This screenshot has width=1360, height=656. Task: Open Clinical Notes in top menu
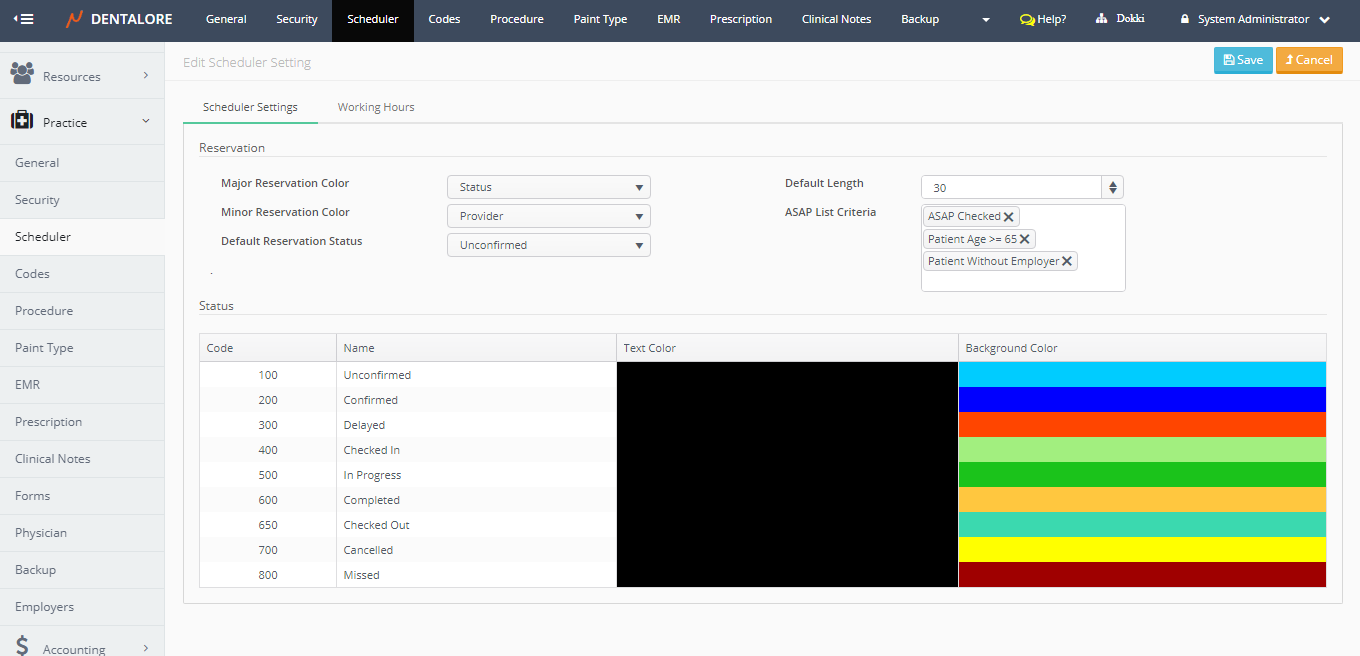[x=836, y=19]
